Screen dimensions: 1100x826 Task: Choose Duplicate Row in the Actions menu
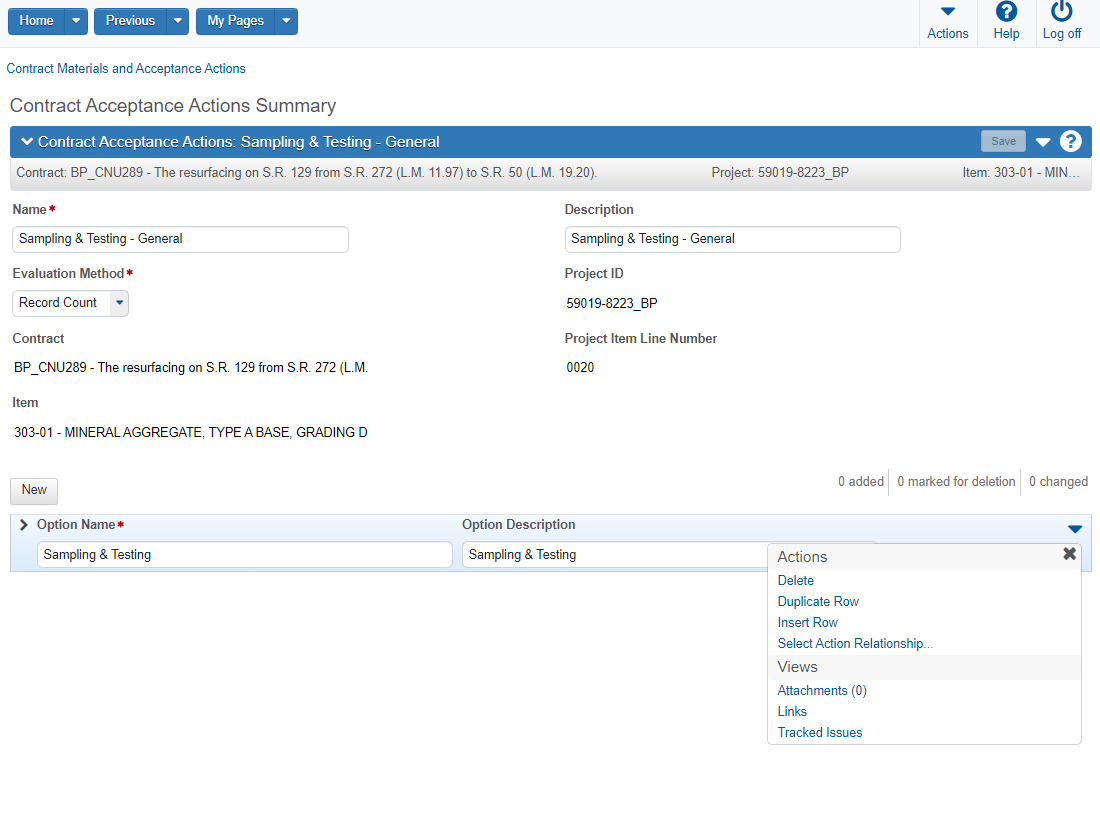pos(818,602)
